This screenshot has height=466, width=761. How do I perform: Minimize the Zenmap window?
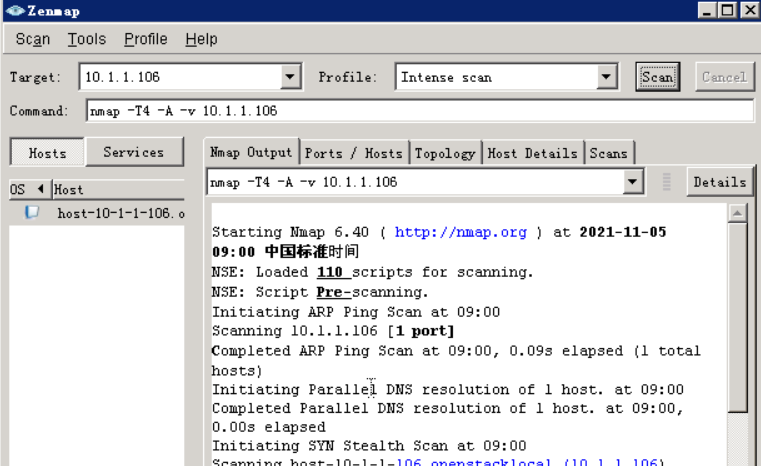pos(707,10)
